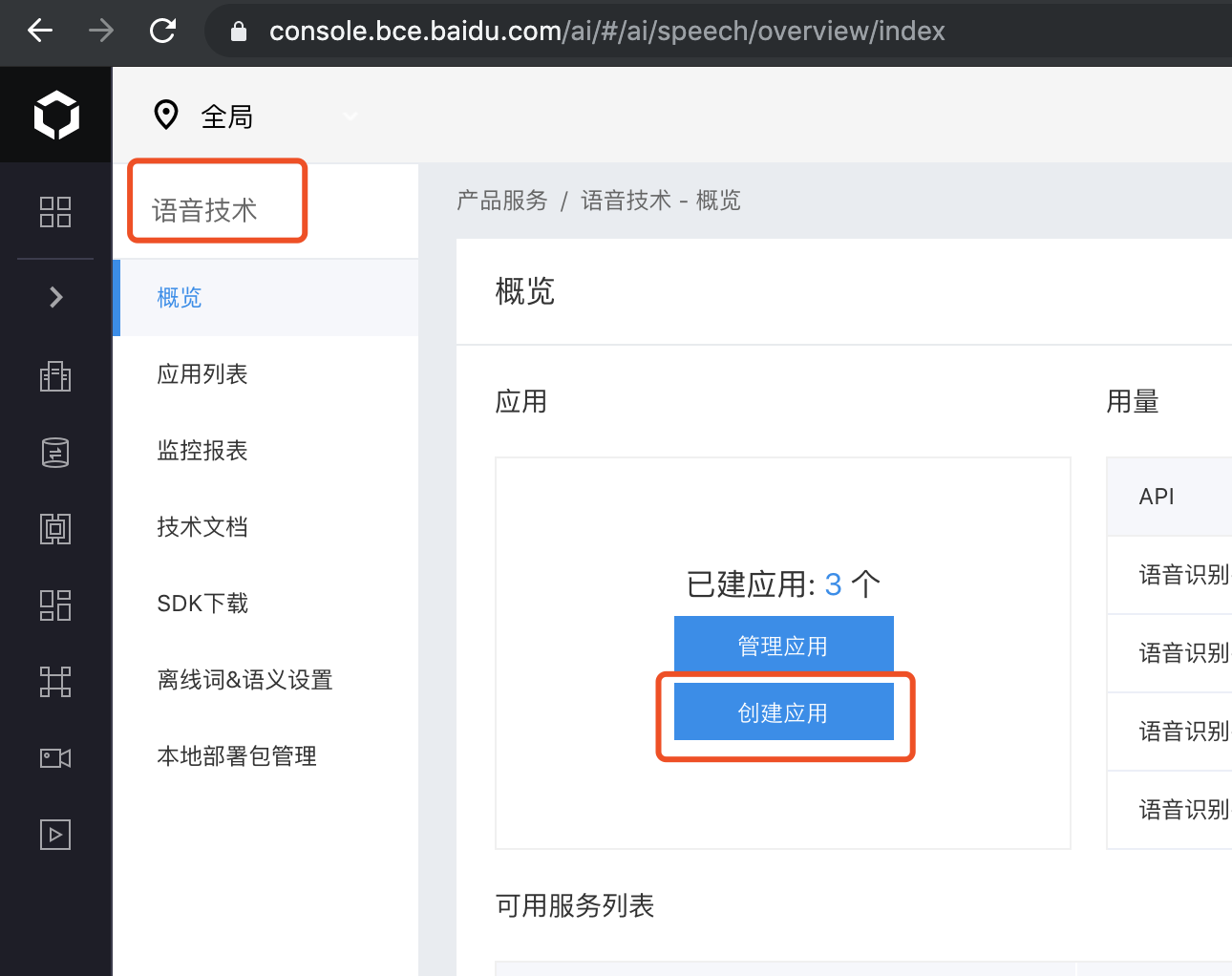Open 离线词&语义设置 in the left menu

[x=266, y=680]
